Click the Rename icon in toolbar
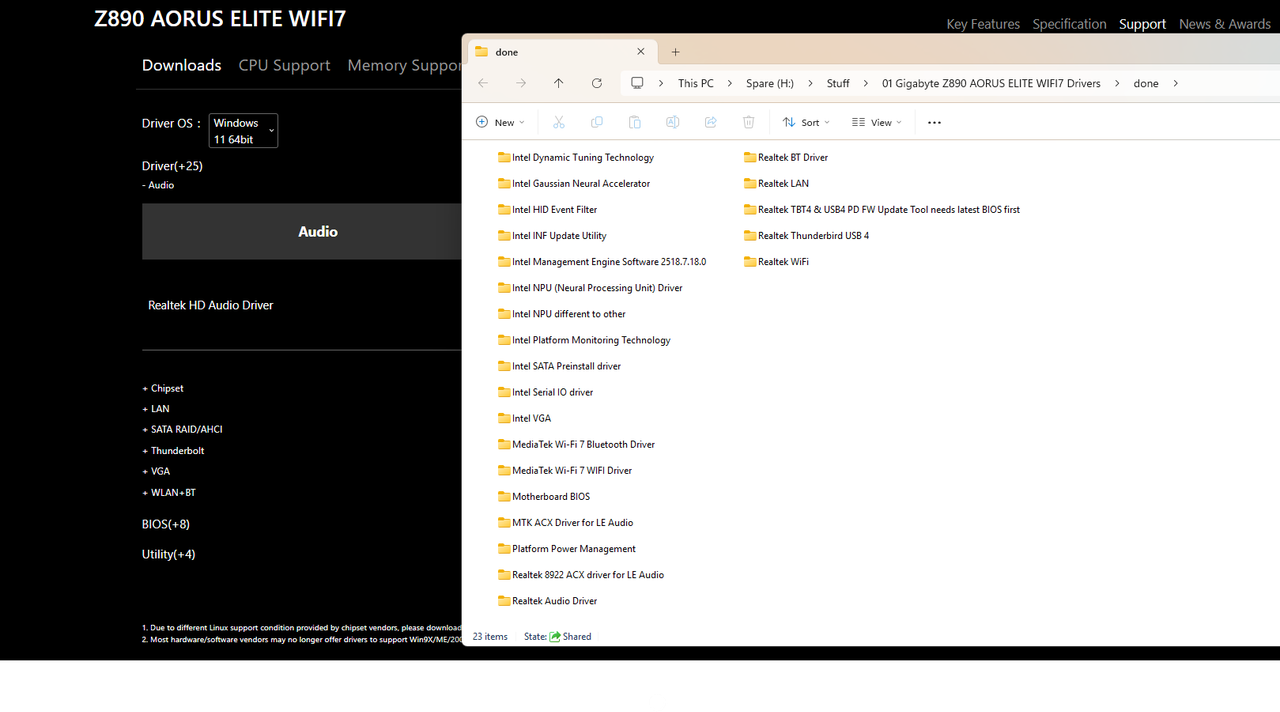 click(x=673, y=122)
